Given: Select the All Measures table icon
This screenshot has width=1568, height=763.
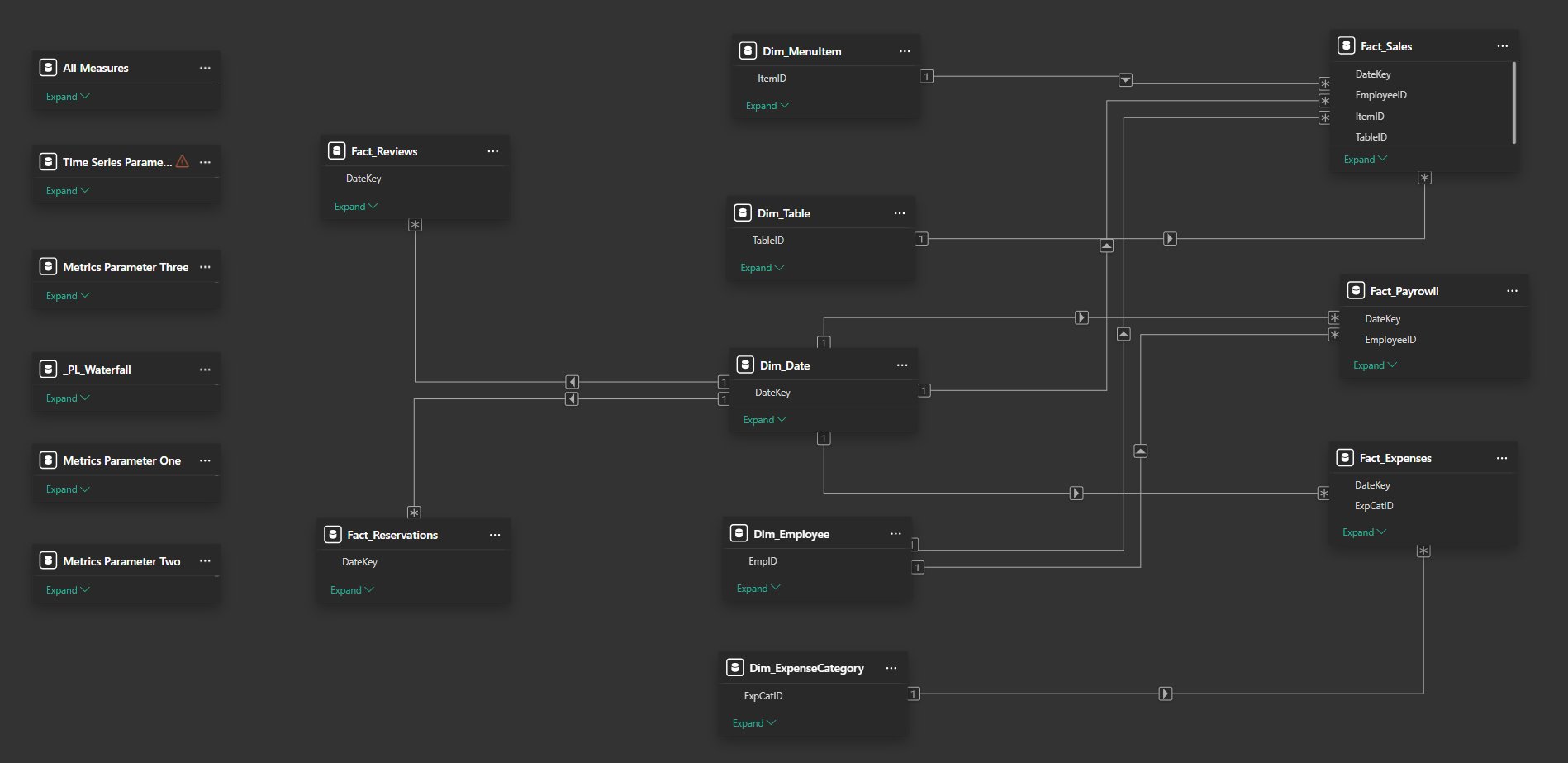Looking at the screenshot, I should [47, 68].
